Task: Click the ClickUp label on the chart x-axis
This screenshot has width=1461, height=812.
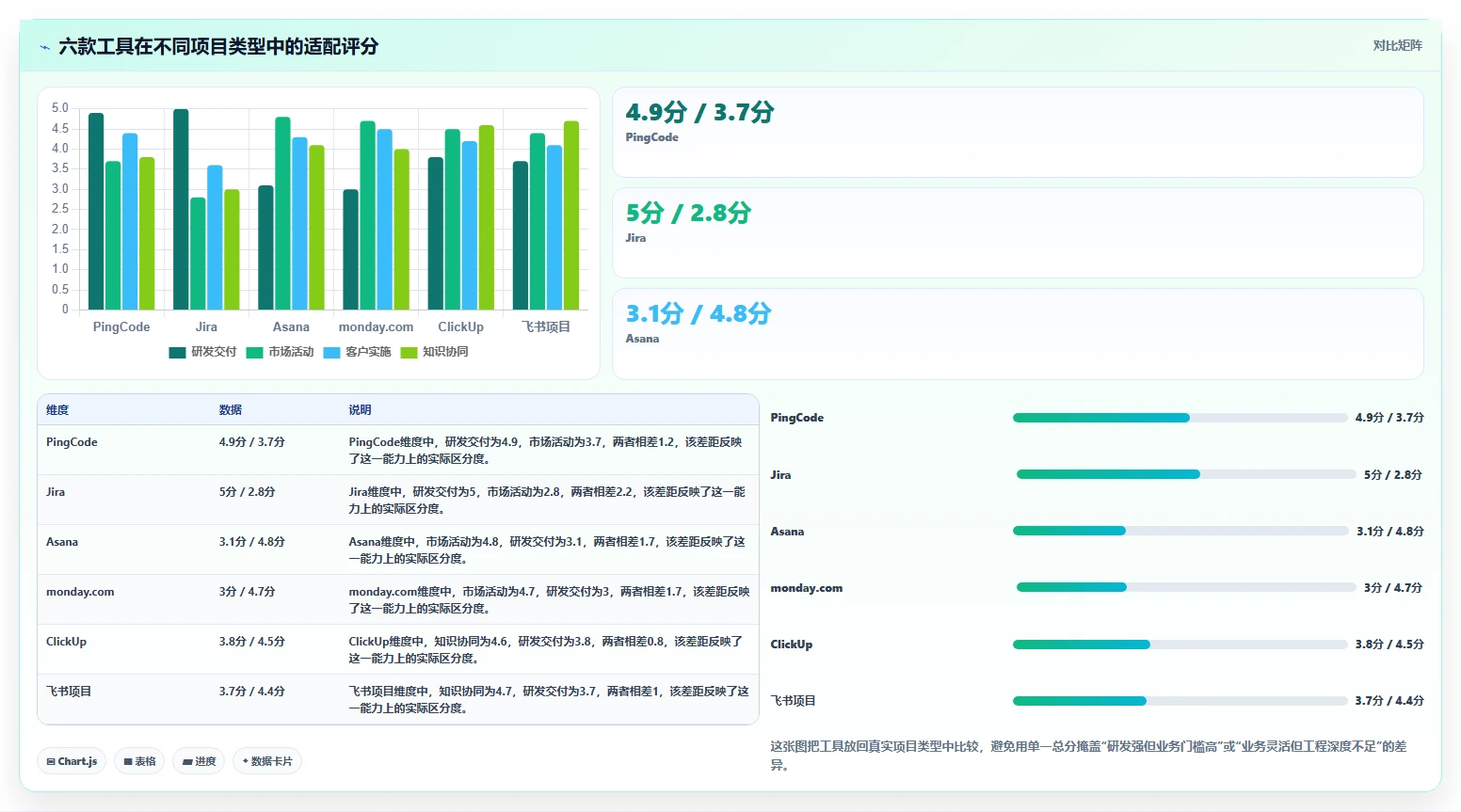Action: click(460, 327)
